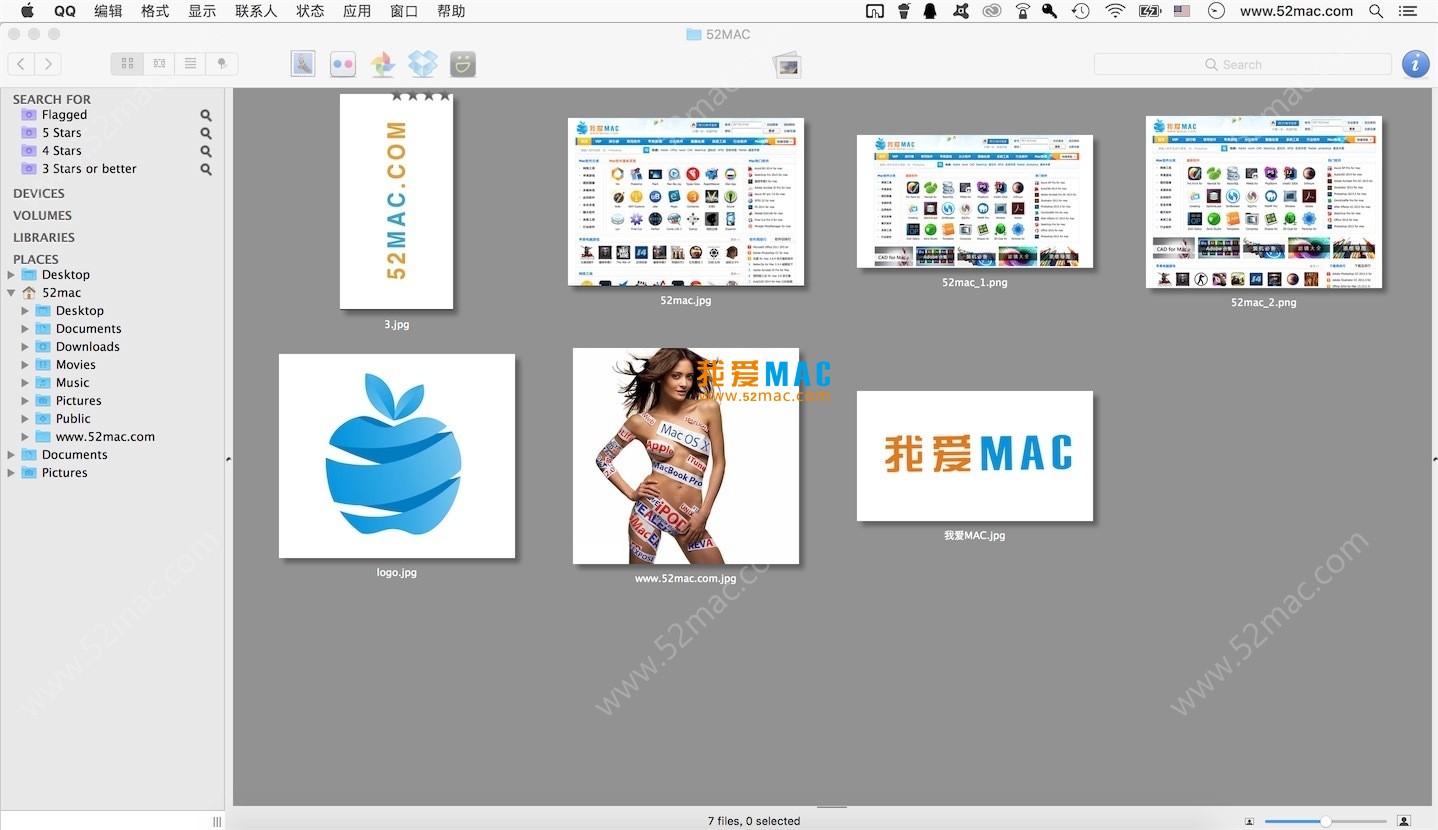Focus the Search field
This screenshot has height=830, width=1438.
click(x=1242, y=64)
